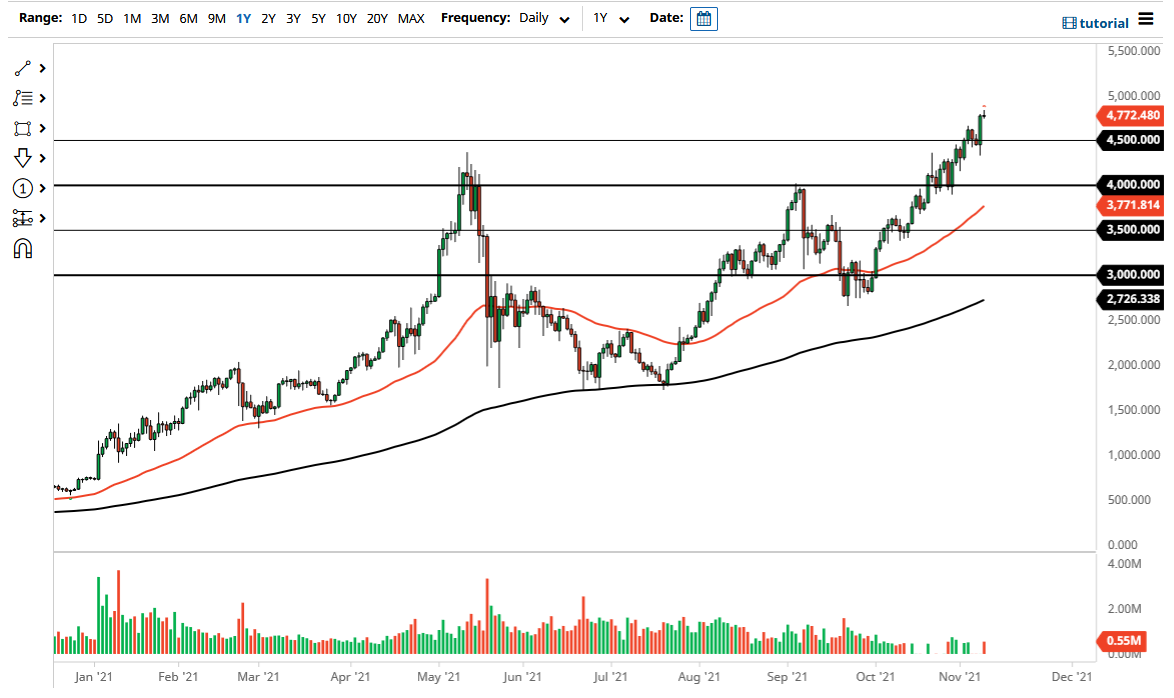Open the calendar date picker
1174x698 pixels.
pos(703,18)
